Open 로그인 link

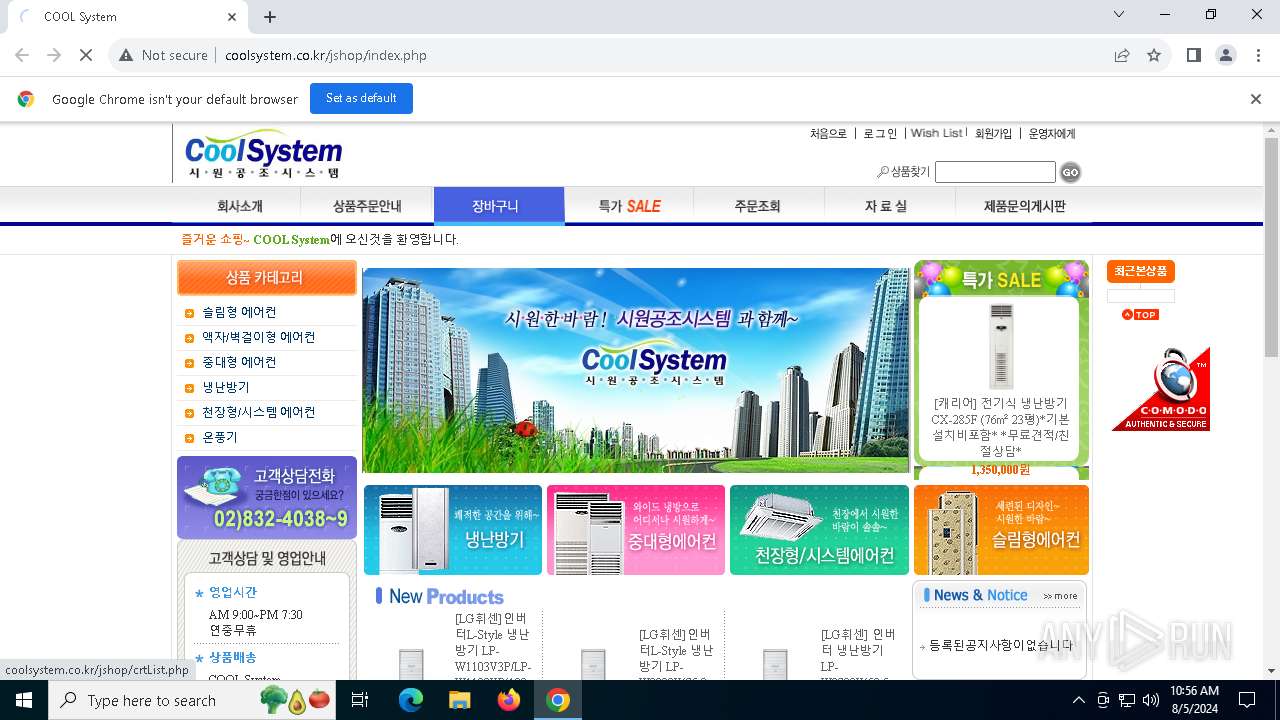tap(880, 133)
